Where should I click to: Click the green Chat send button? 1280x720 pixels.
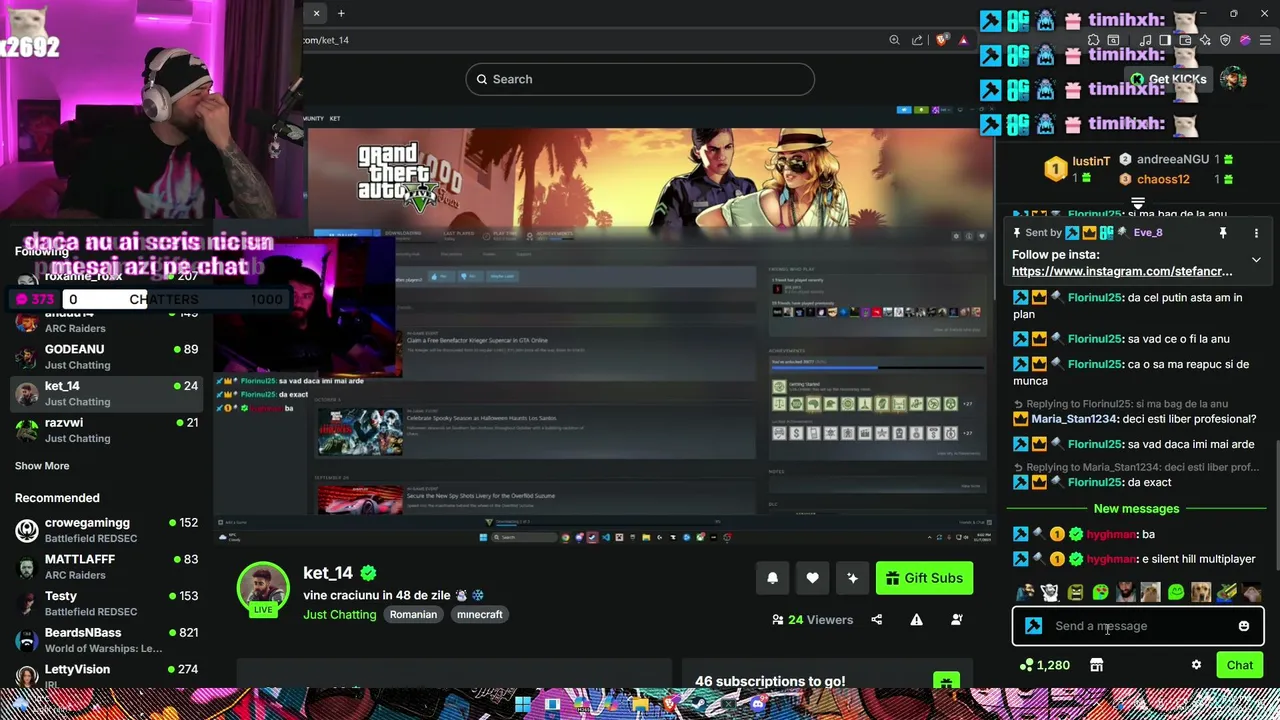1240,665
